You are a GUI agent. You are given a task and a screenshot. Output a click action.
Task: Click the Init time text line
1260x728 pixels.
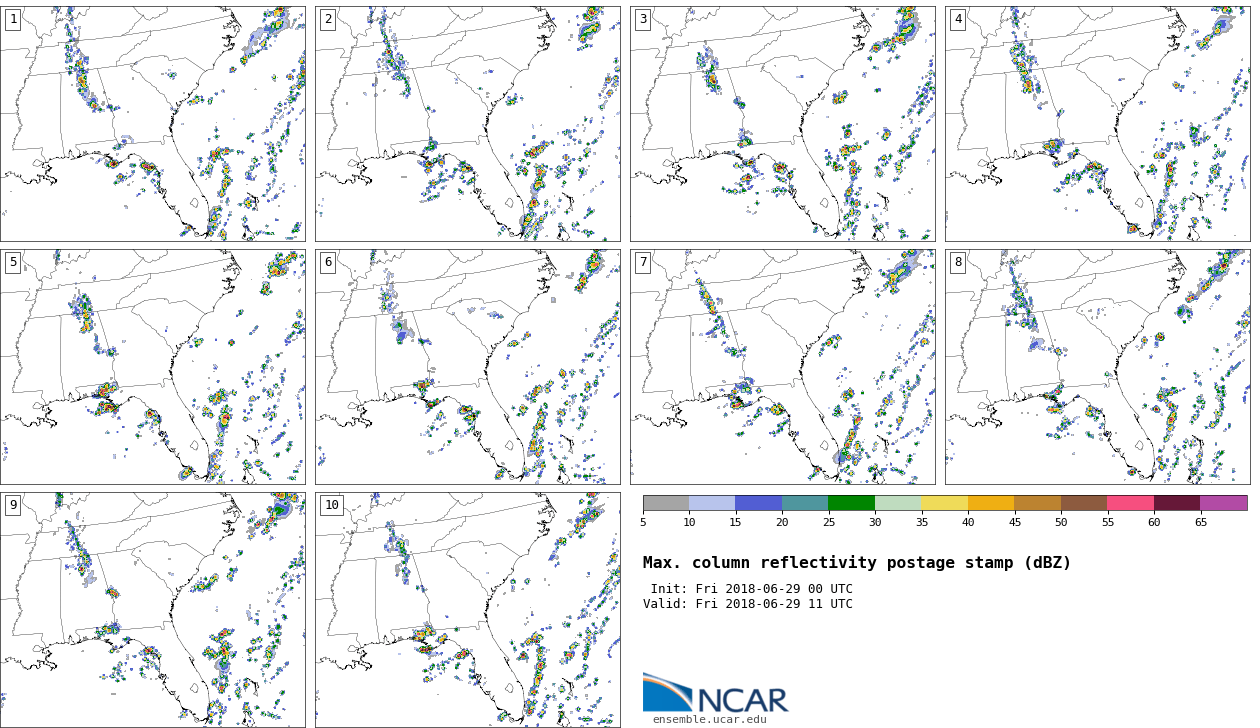(x=751, y=589)
